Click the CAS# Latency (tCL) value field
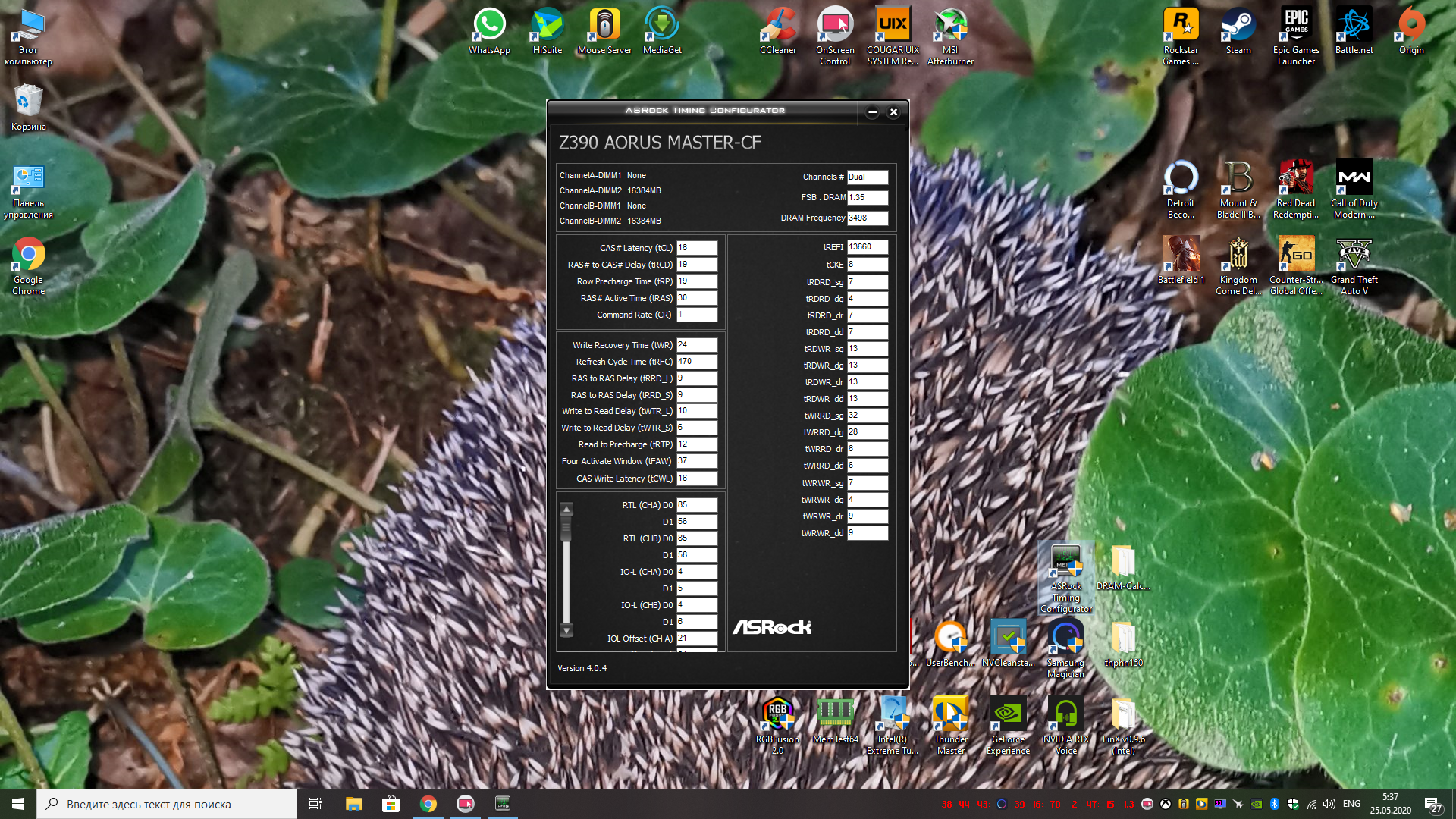Image resolution: width=1456 pixels, height=819 pixels. (696, 248)
